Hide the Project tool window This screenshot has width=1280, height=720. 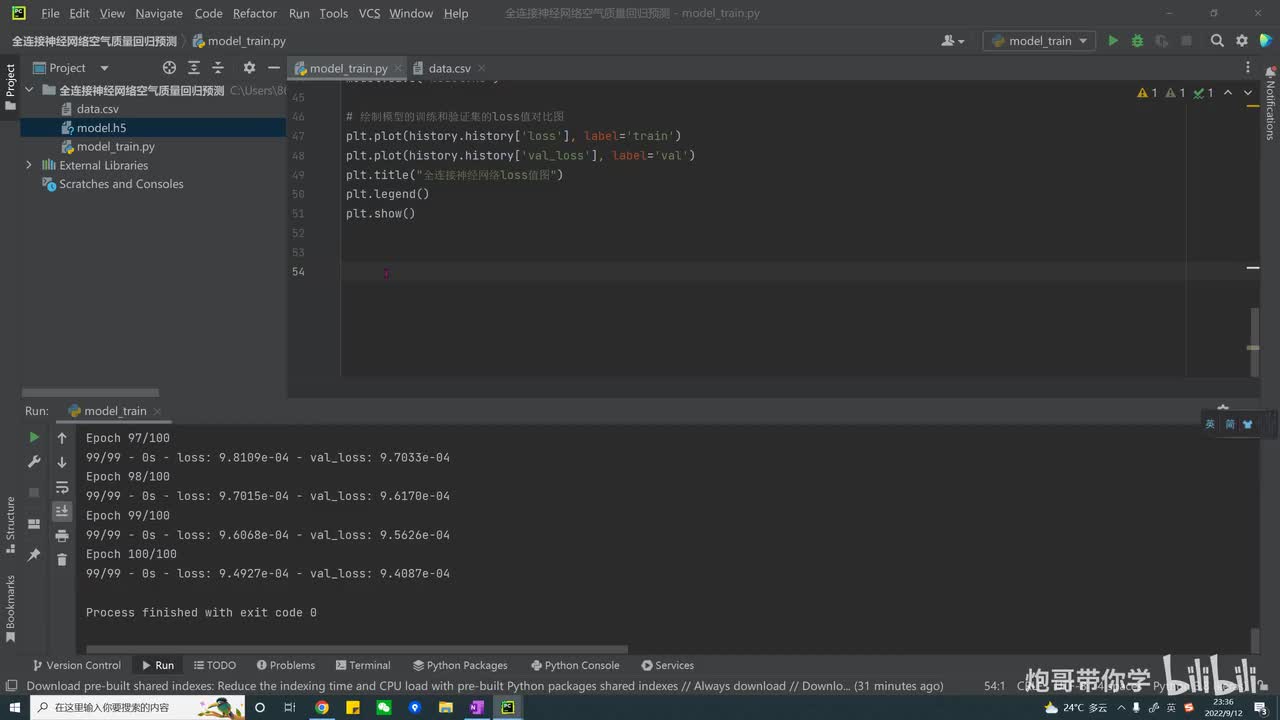(273, 68)
